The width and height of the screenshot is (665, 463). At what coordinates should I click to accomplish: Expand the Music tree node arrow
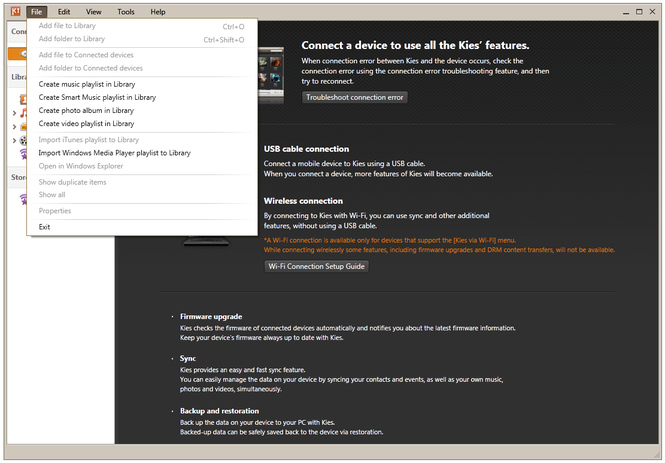(14, 113)
